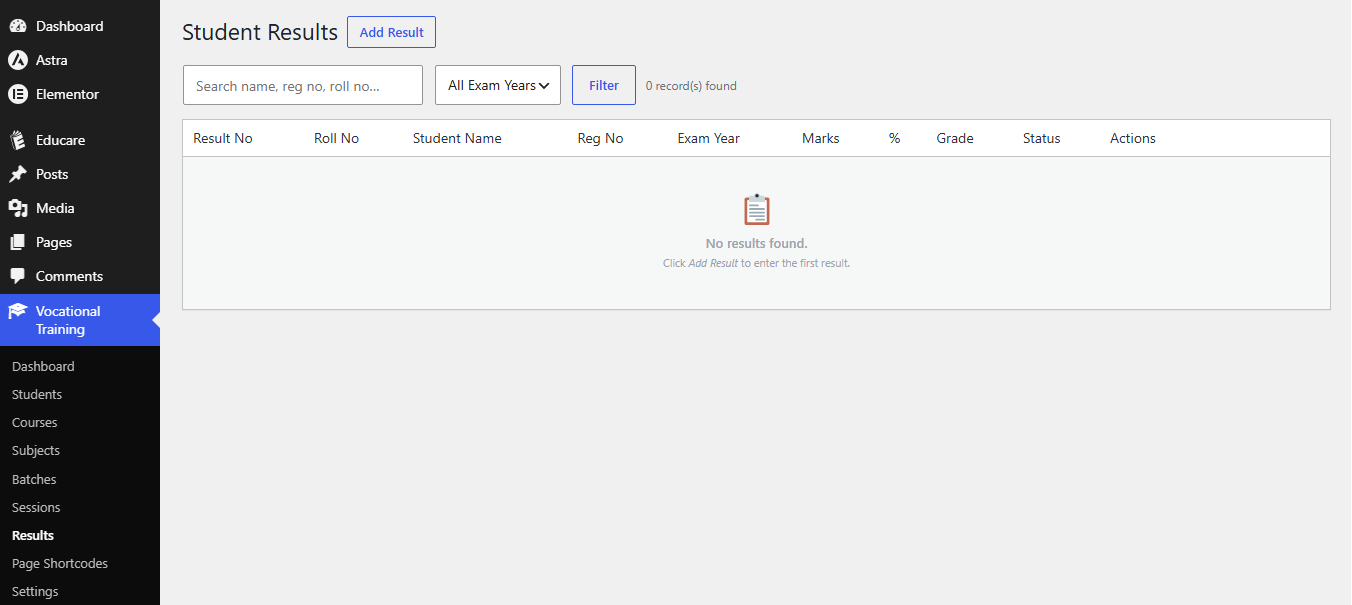Click the Dashboard gauge icon
Image resolution: width=1352 pixels, height=605 pixels.
[17, 26]
